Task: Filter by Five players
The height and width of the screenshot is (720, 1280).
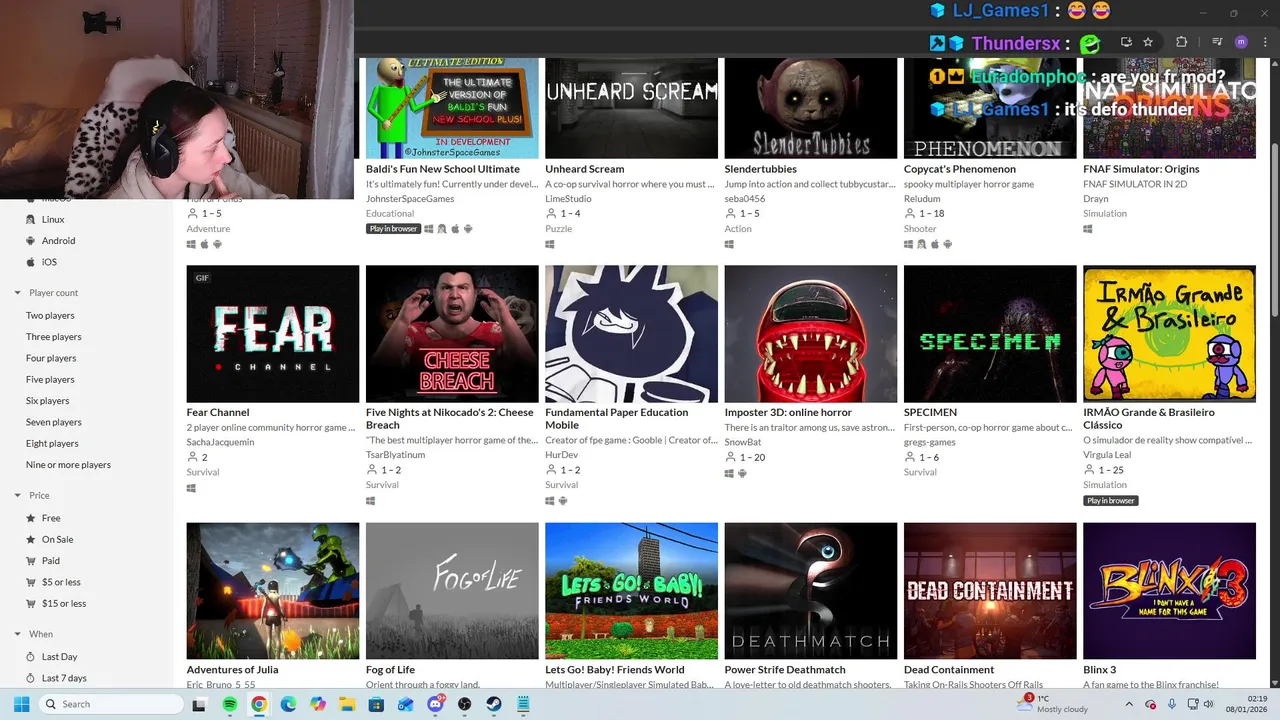Action: click(x=50, y=380)
